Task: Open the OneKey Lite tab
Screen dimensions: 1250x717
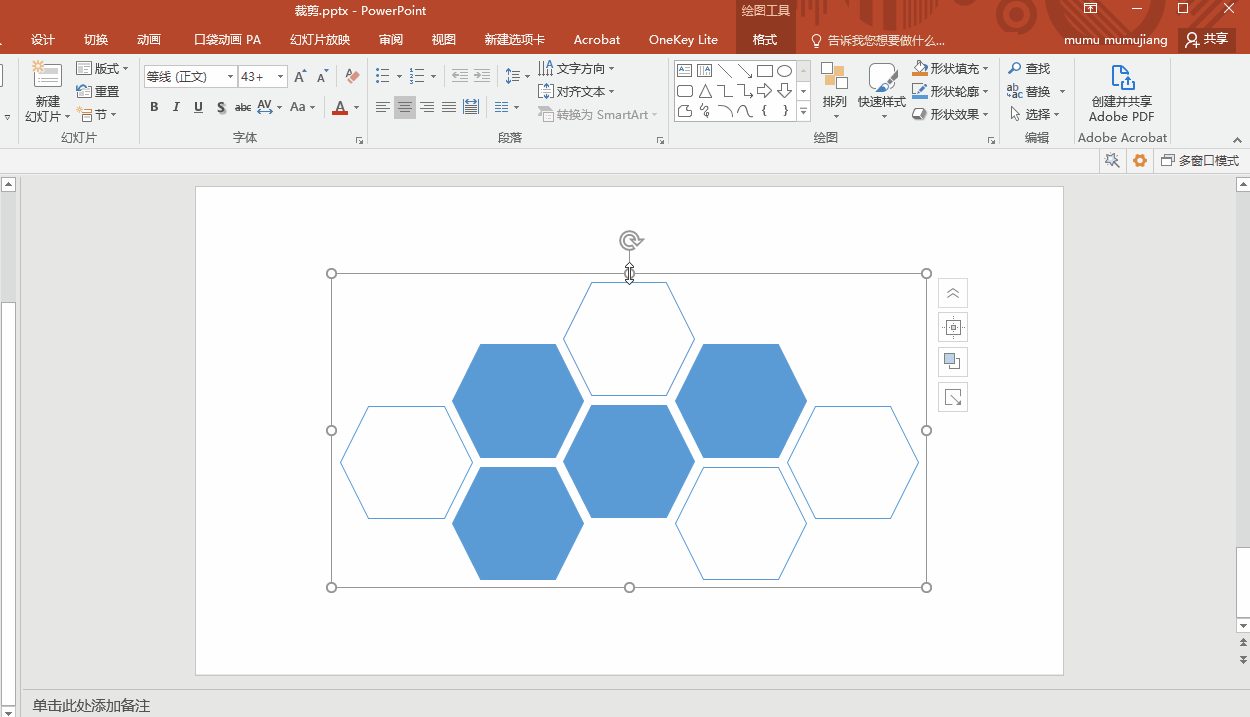Action: click(x=683, y=40)
